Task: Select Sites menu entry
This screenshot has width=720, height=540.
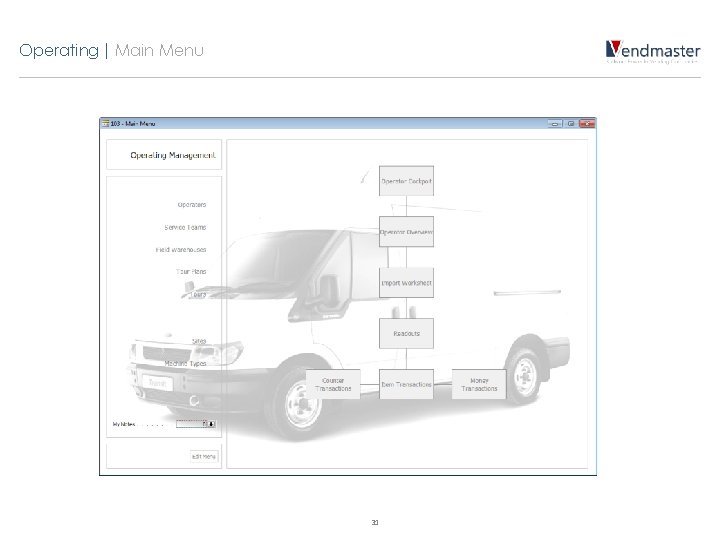Action: coord(199,341)
